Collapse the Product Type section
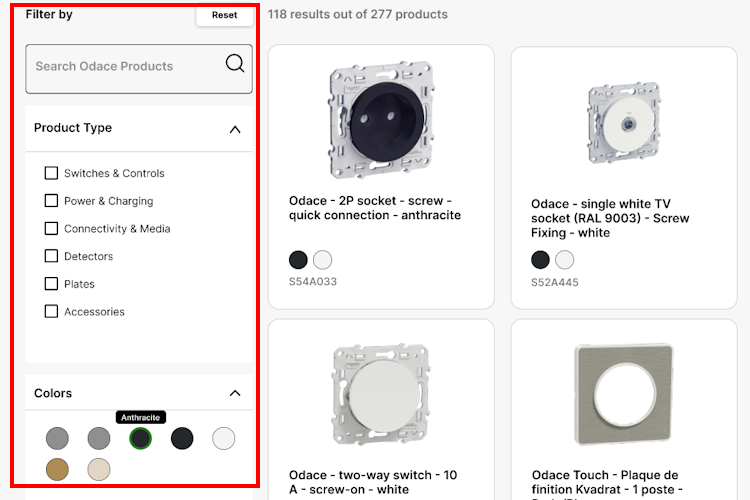Image resolution: width=750 pixels, height=500 pixels. coord(235,129)
